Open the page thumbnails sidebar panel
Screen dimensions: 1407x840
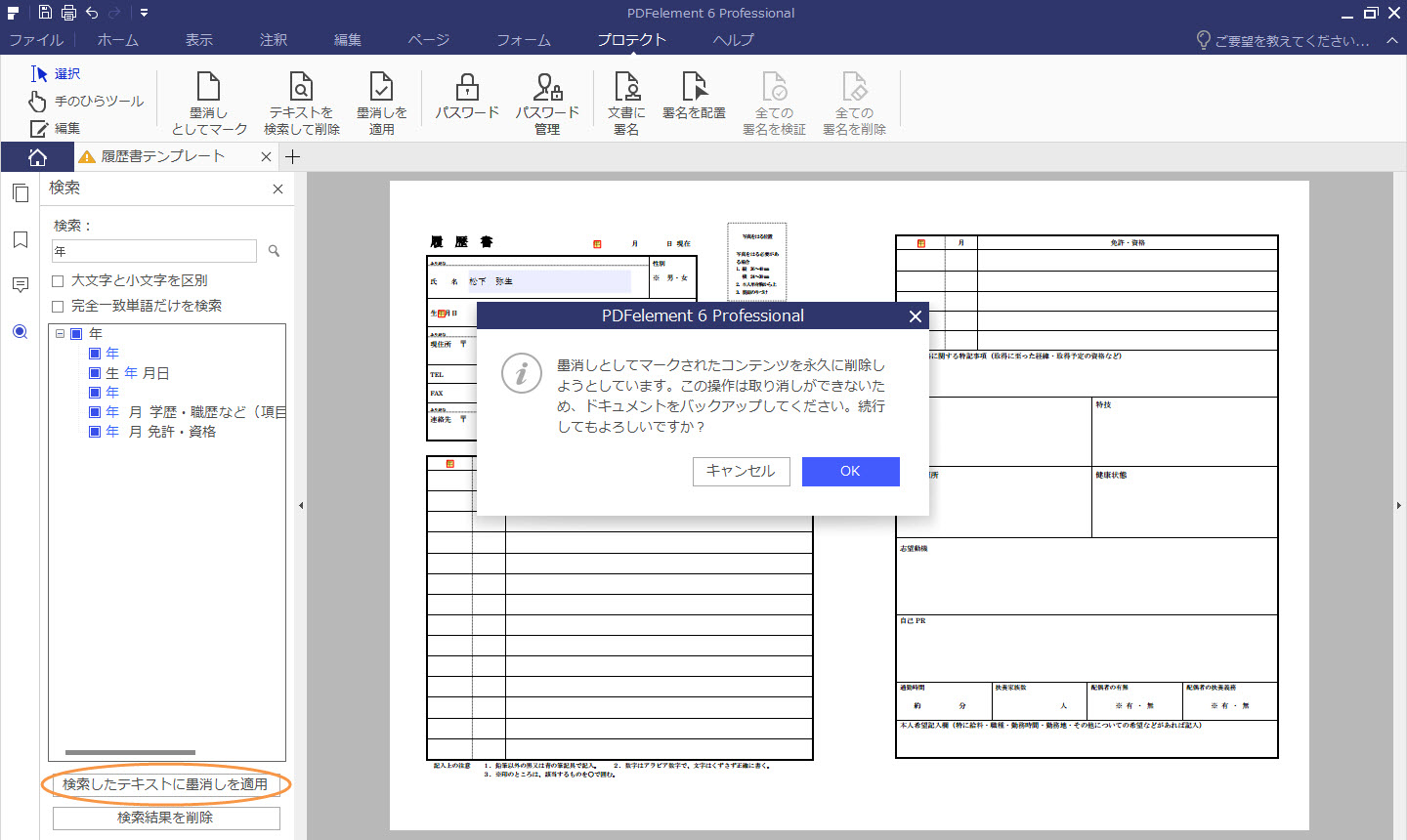coord(20,192)
